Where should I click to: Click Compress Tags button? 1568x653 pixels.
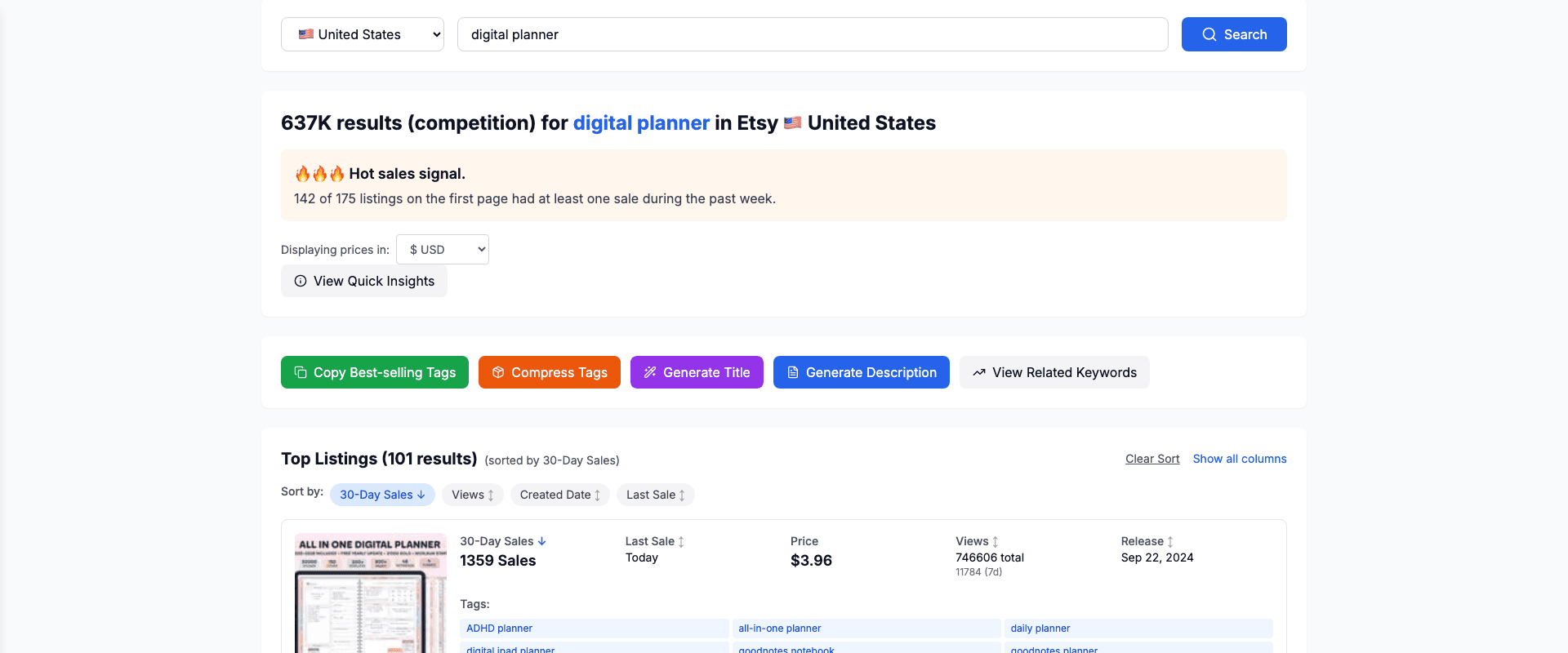click(550, 372)
